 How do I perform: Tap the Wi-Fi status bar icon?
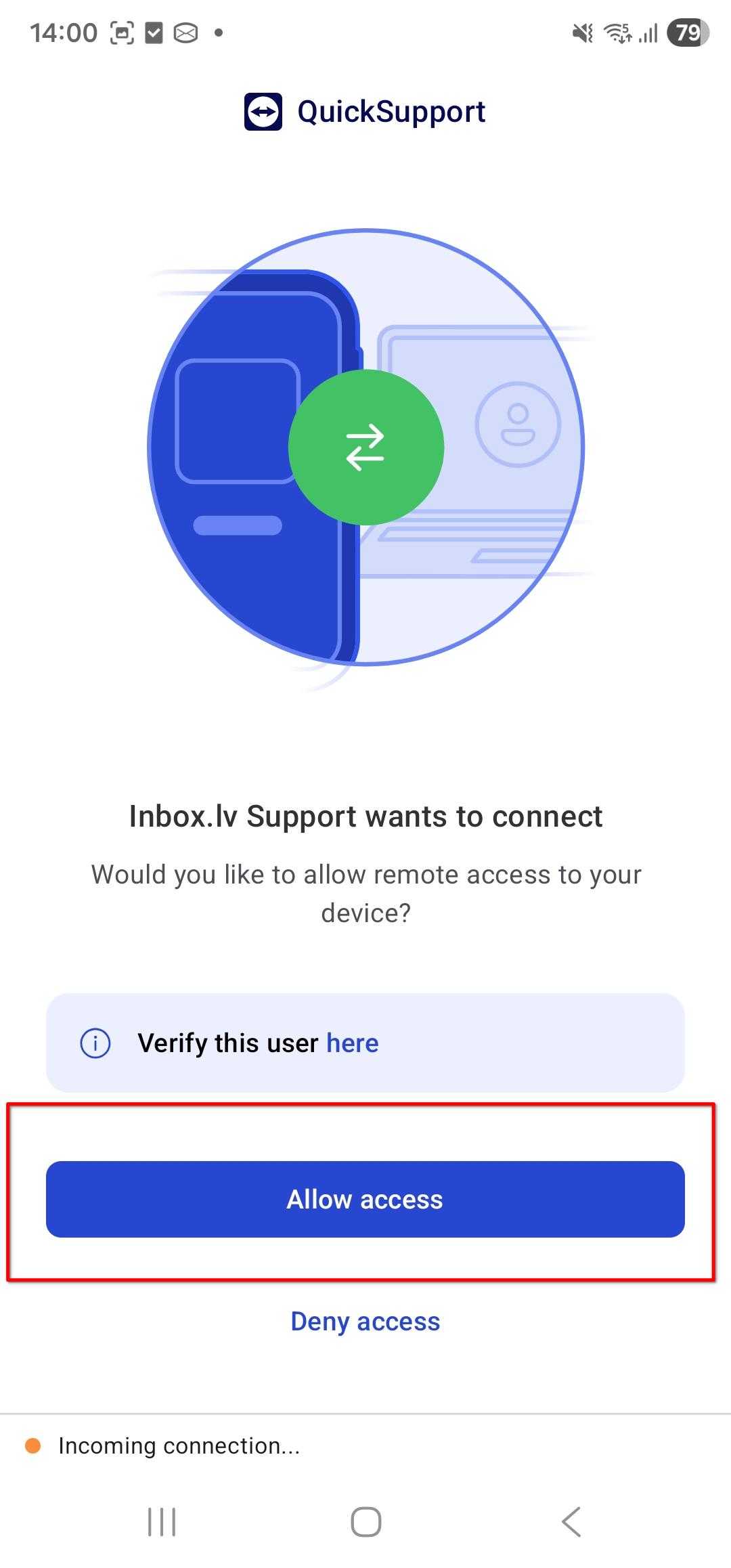[x=617, y=32]
